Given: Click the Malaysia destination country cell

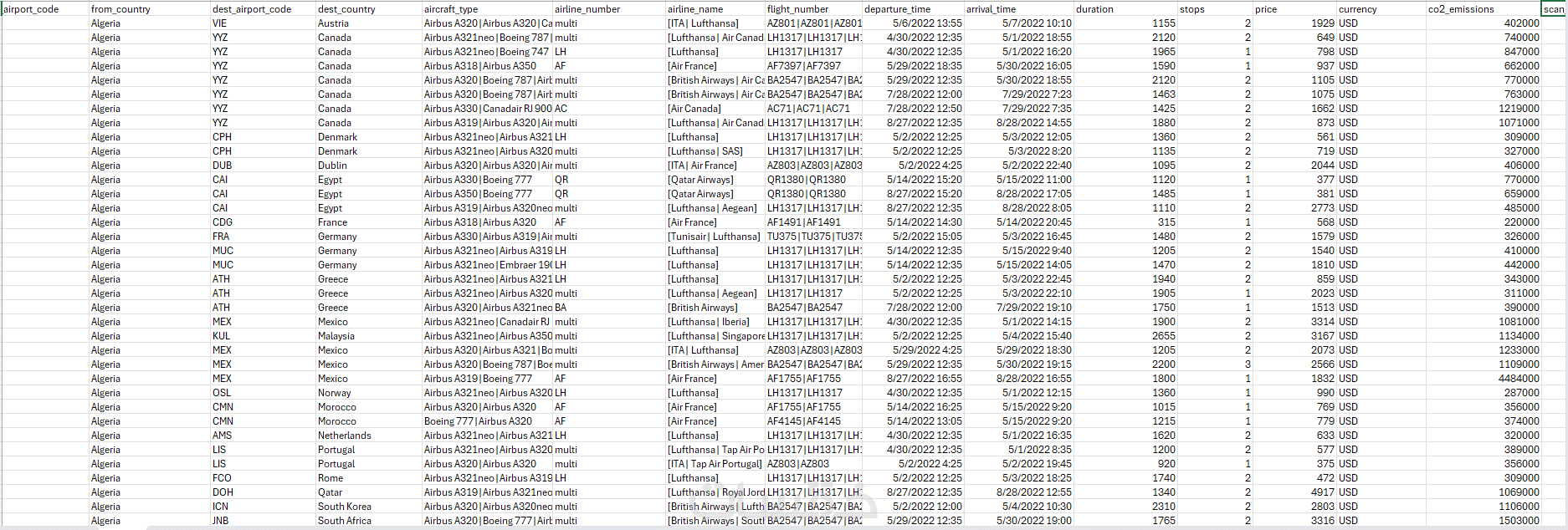Looking at the screenshot, I should click(369, 336).
